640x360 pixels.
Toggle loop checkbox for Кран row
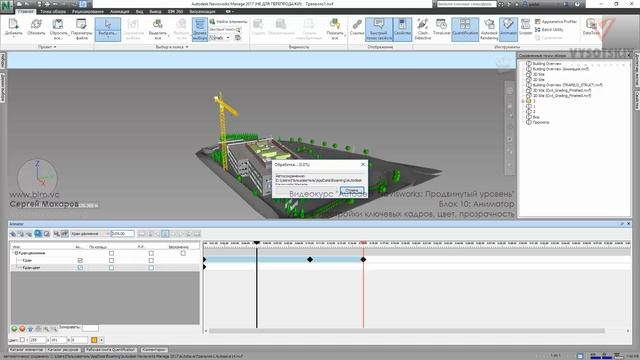(x=111, y=260)
